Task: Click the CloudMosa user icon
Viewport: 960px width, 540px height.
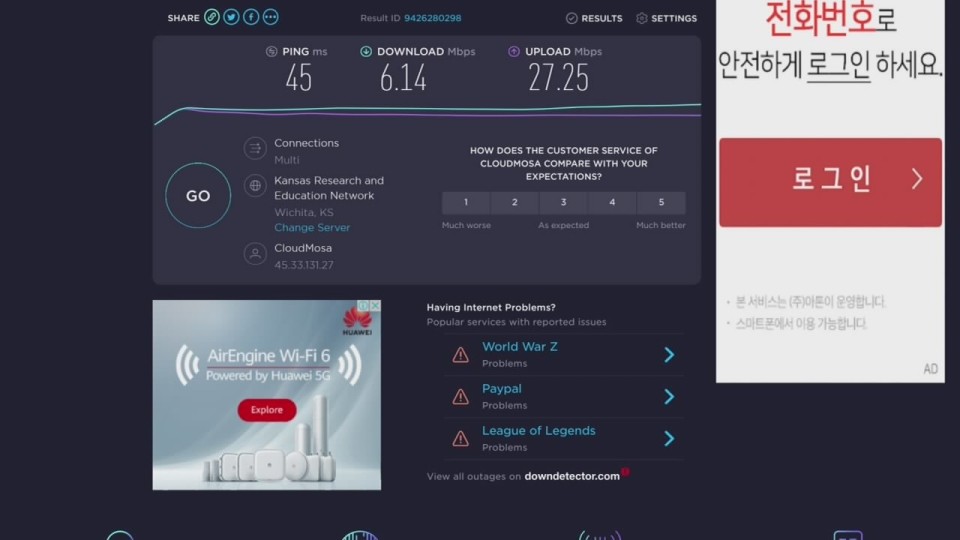Action: pos(255,253)
